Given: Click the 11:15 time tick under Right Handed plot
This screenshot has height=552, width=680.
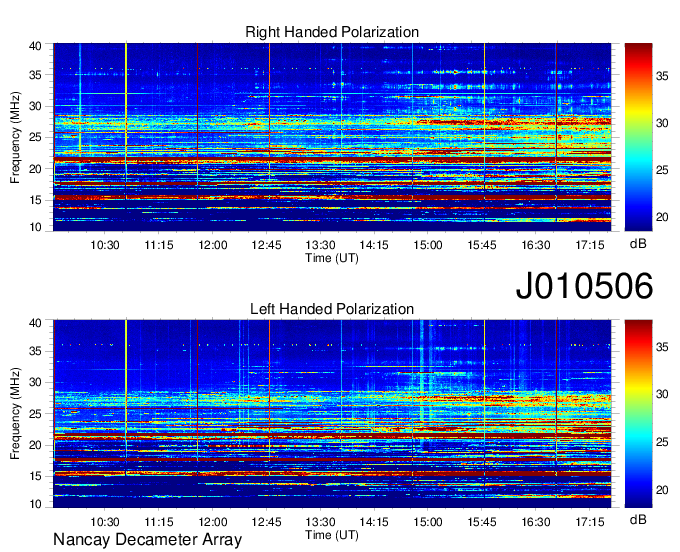Looking at the screenshot, I should coord(159,245).
